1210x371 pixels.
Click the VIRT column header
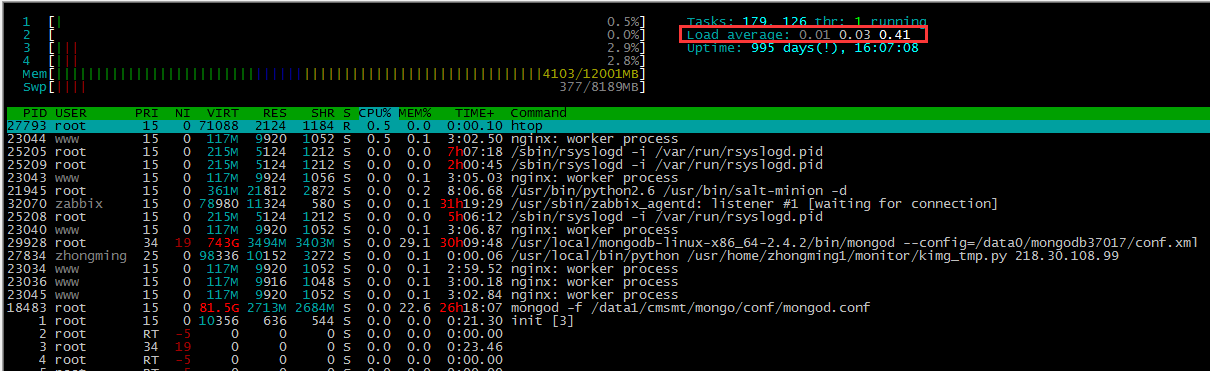(222, 113)
